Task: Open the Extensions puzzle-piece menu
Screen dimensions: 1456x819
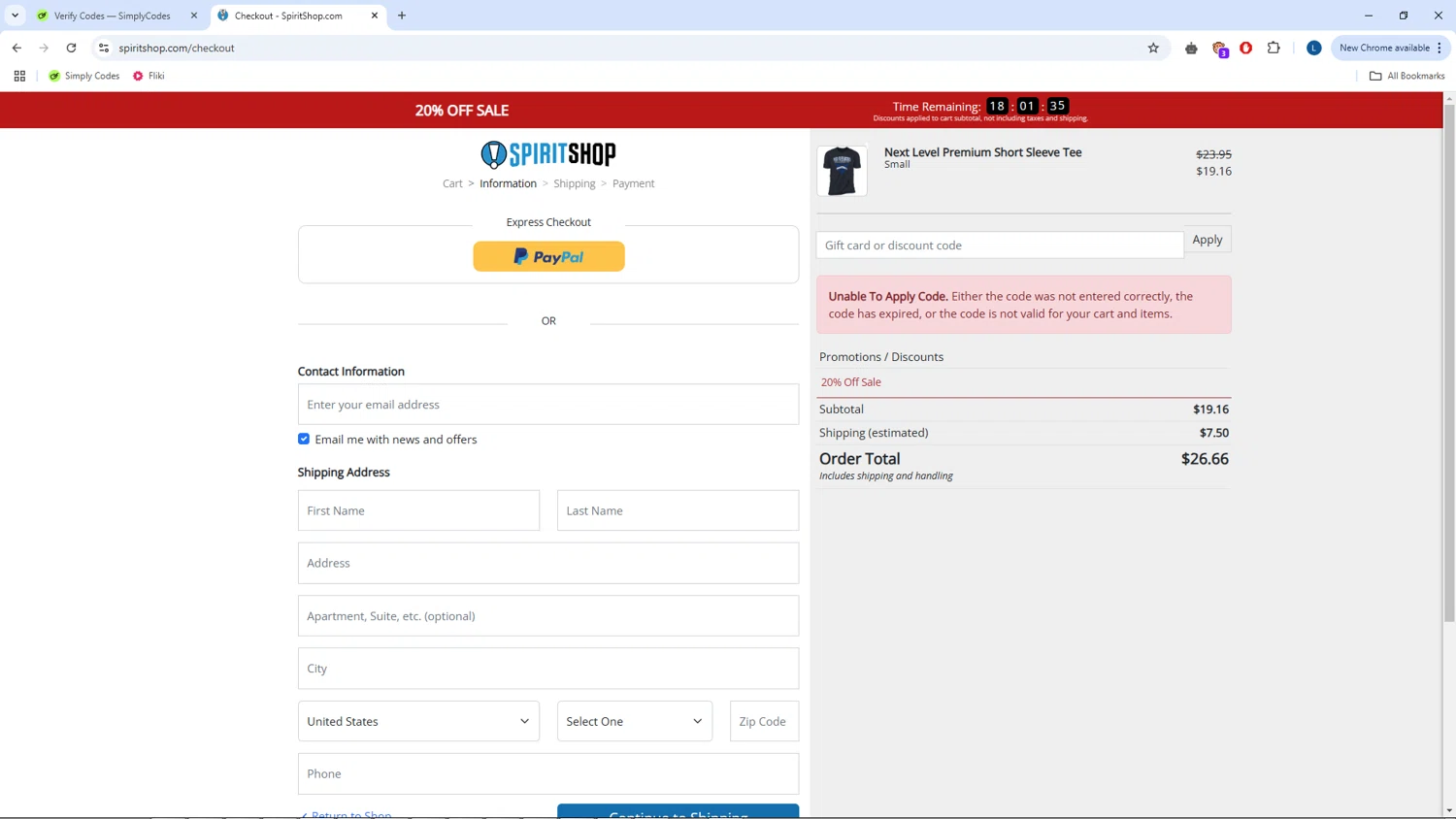Action: point(1274,48)
